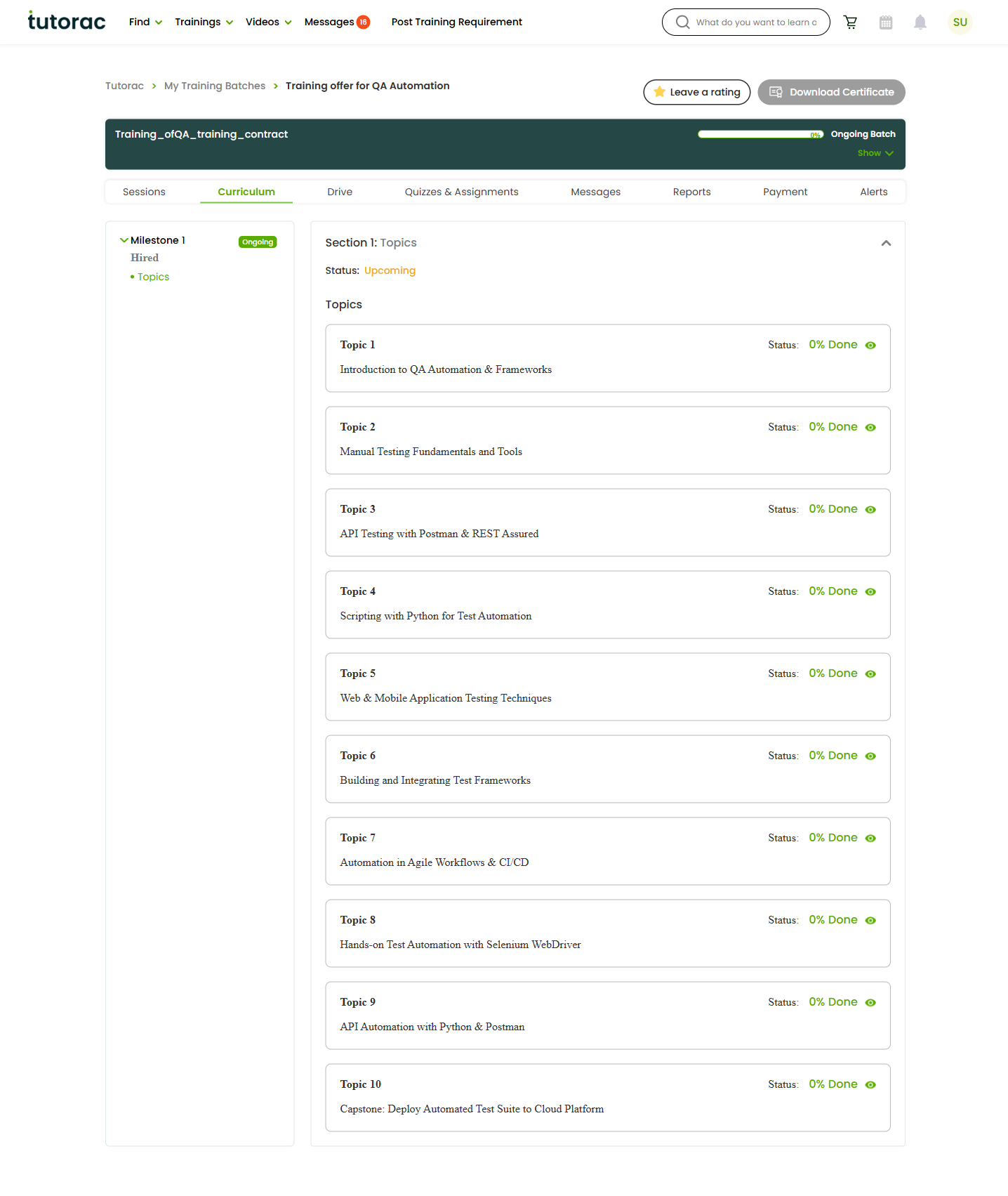The image size is (1008, 1196).
Task: Click 'Ongoing Batch' label
Action: [x=863, y=134]
